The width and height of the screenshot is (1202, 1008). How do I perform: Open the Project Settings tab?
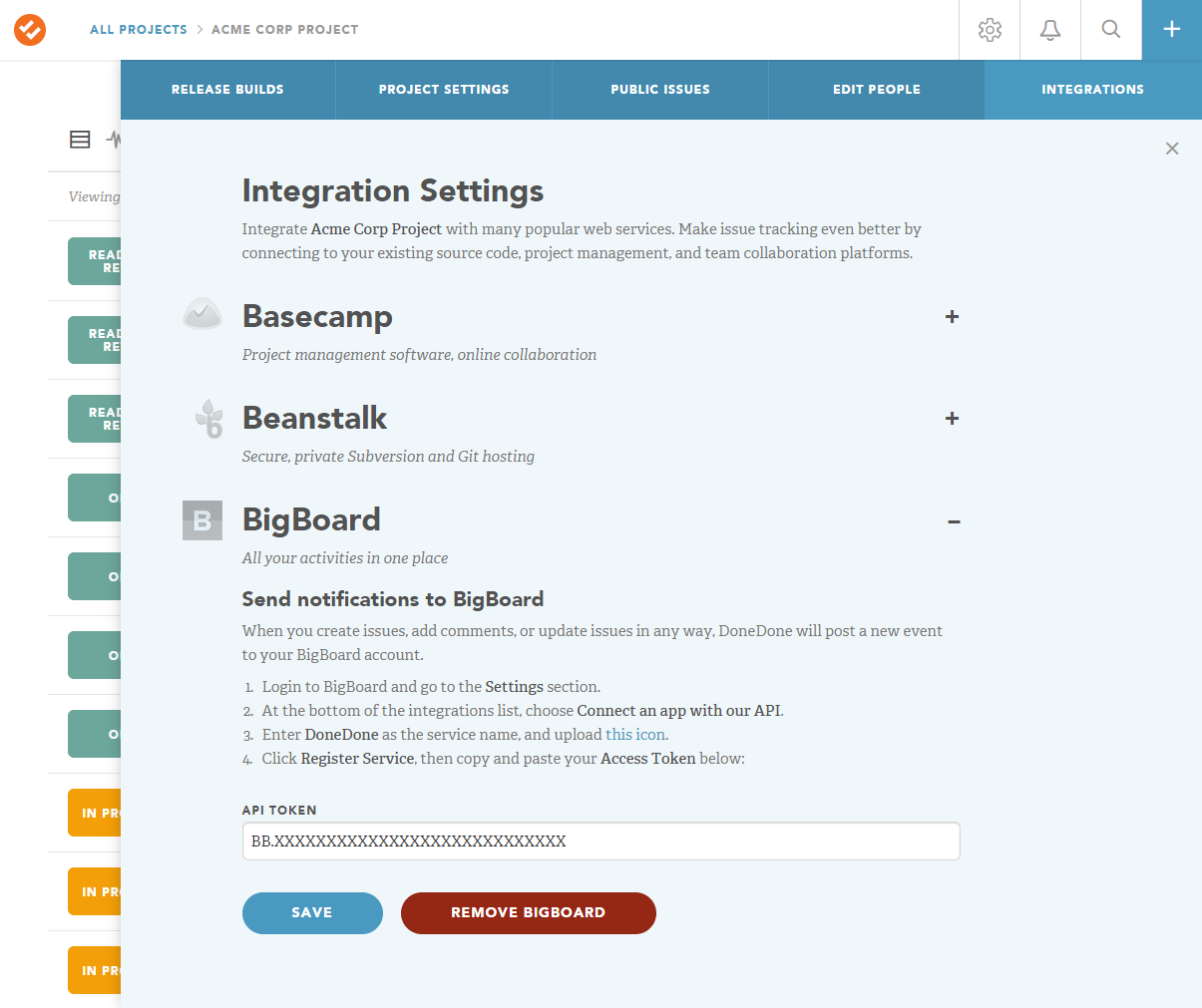tap(444, 90)
